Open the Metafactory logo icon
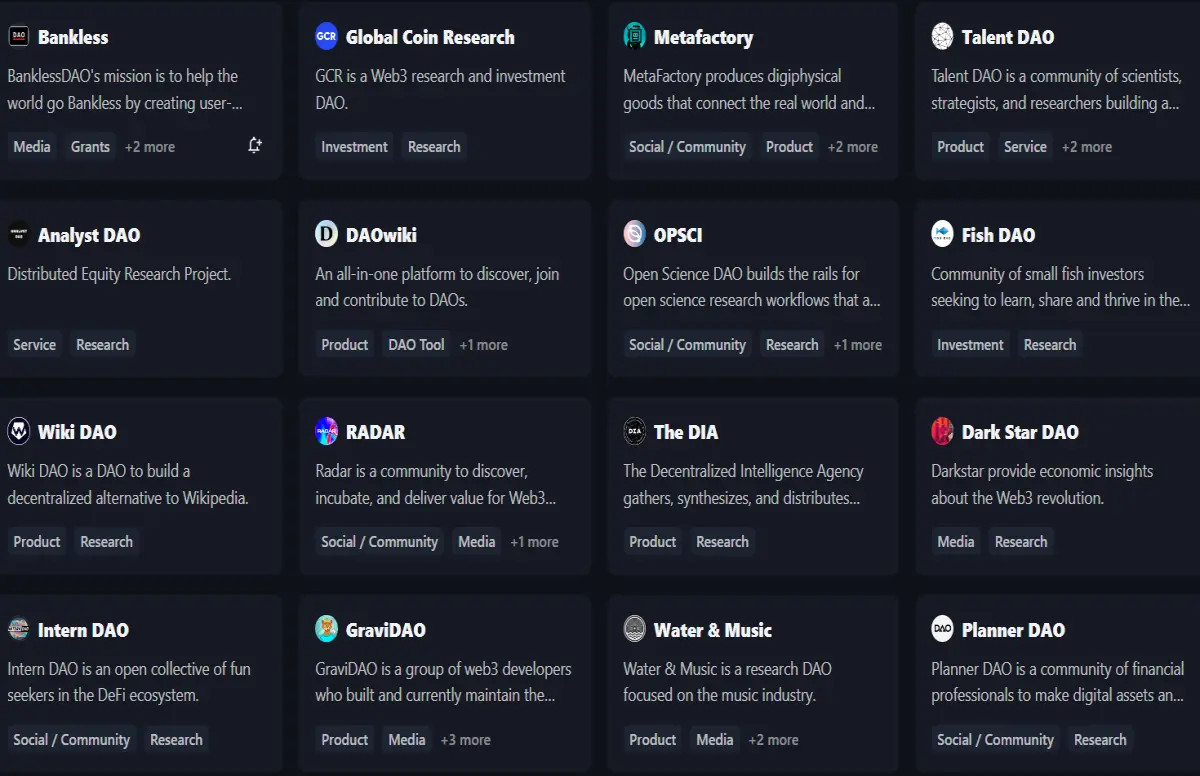The width and height of the screenshot is (1200, 776). click(635, 37)
